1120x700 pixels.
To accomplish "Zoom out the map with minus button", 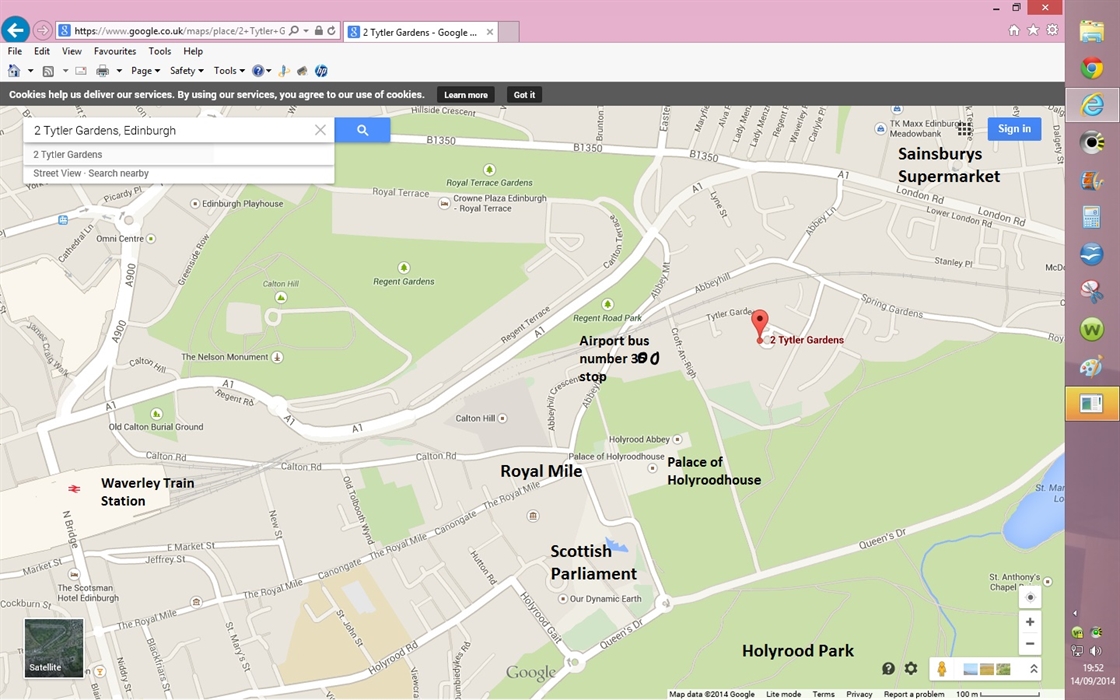I will click(x=1030, y=644).
